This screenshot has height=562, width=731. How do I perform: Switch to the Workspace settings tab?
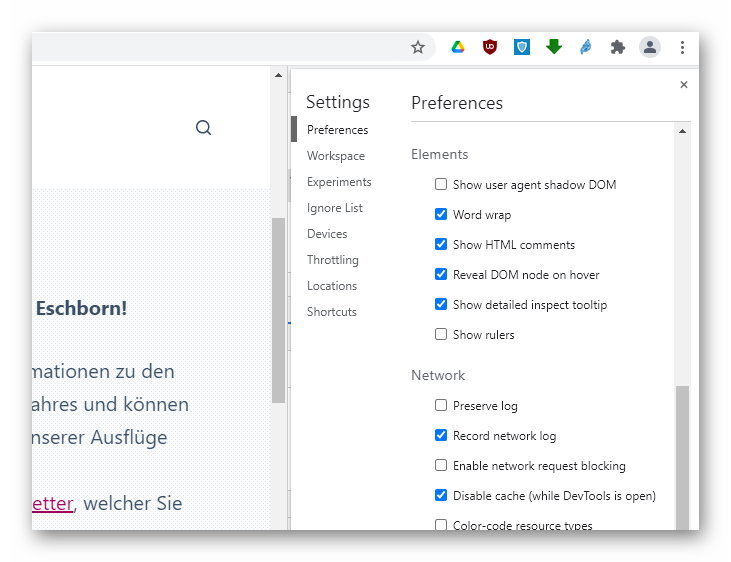tap(336, 156)
